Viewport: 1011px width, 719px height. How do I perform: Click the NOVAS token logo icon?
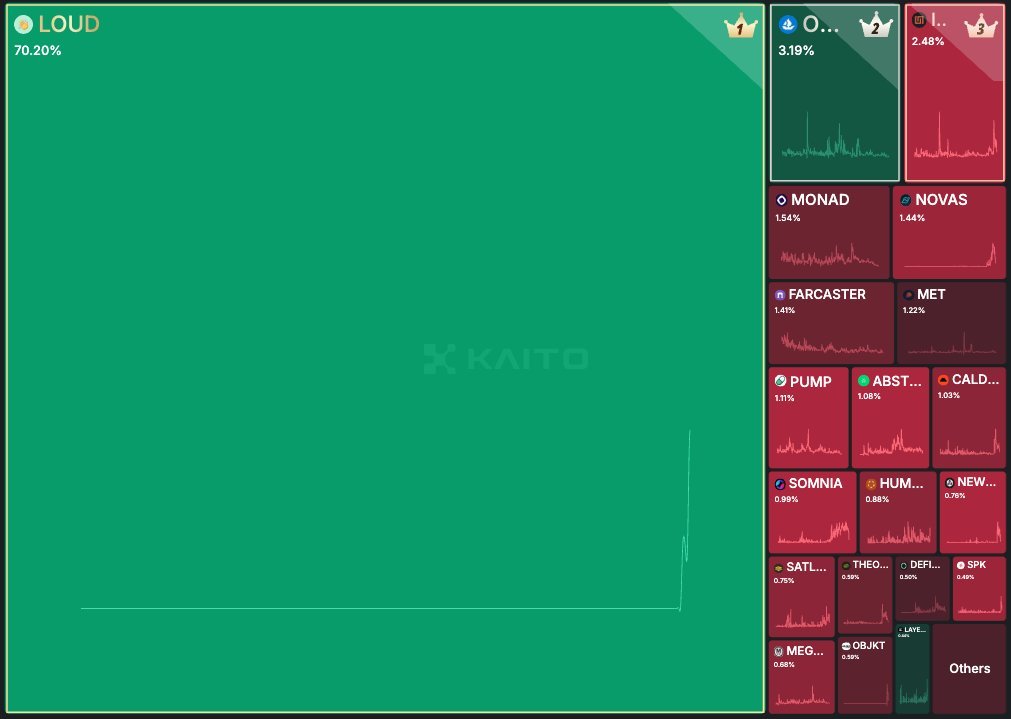pyautogui.click(x=905, y=200)
